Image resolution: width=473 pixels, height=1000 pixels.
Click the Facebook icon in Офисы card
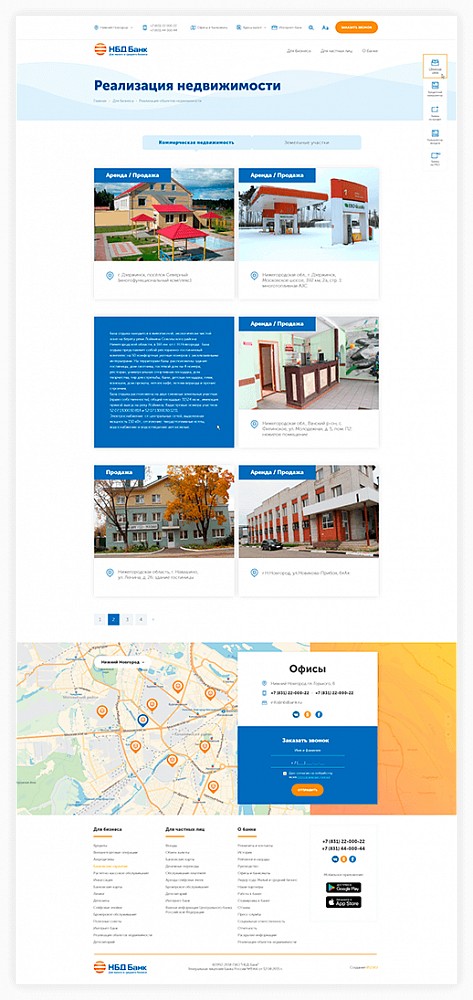coord(319,714)
